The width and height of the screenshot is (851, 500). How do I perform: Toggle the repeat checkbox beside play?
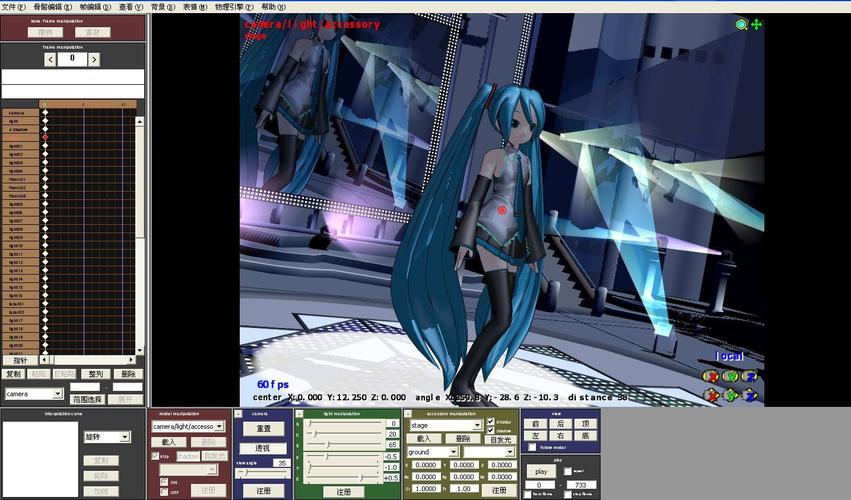567,471
